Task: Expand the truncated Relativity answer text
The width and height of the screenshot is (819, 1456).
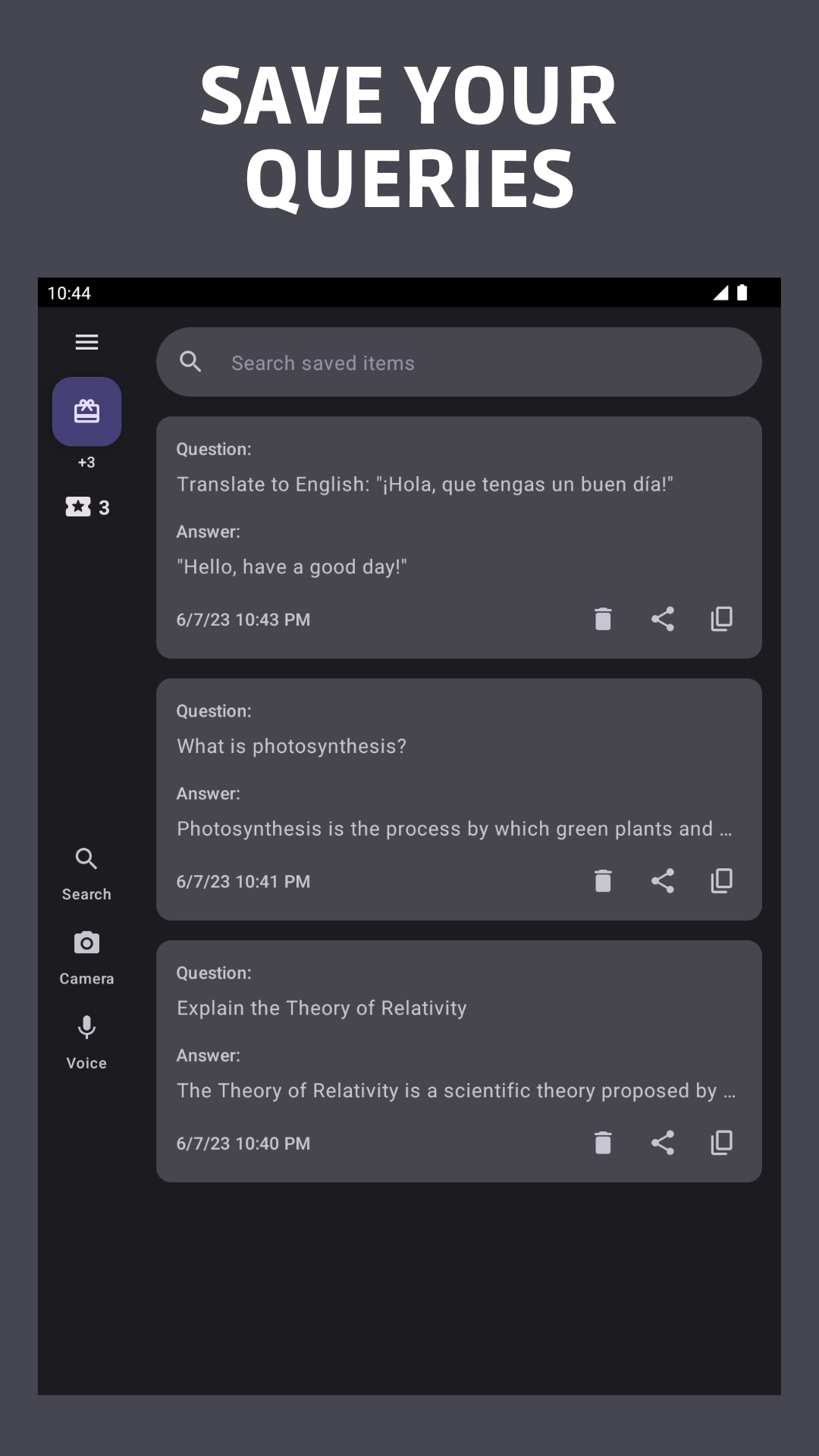Action: (x=456, y=1090)
